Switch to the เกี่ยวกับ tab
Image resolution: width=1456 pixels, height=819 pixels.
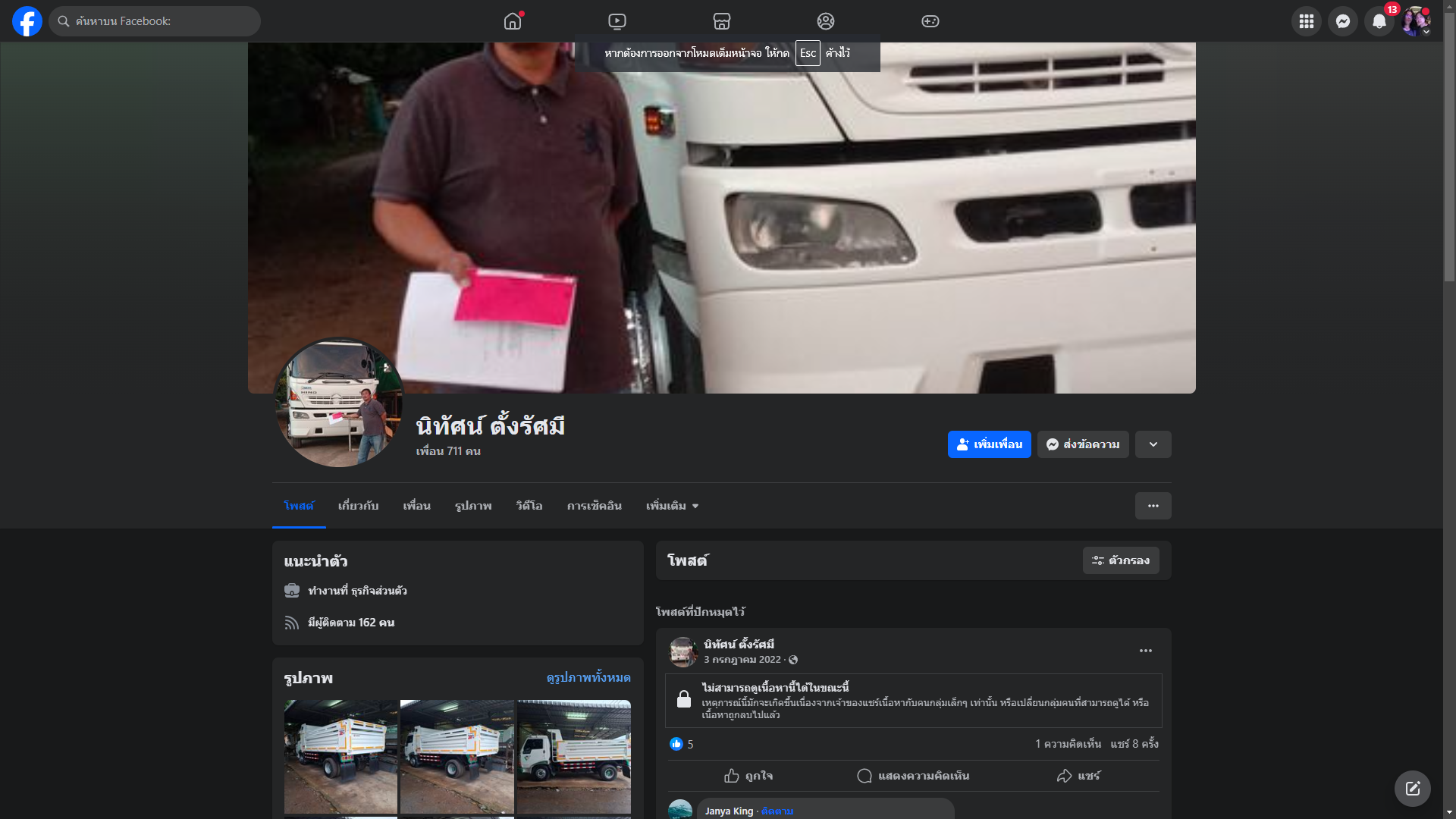pos(358,506)
